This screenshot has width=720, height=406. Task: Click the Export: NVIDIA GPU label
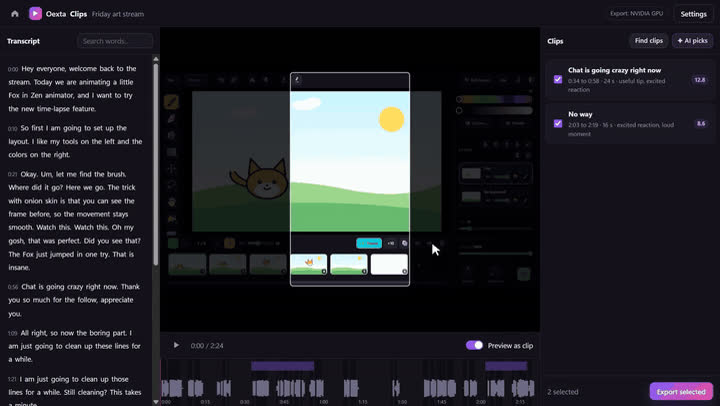pyautogui.click(x=636, y=13)
